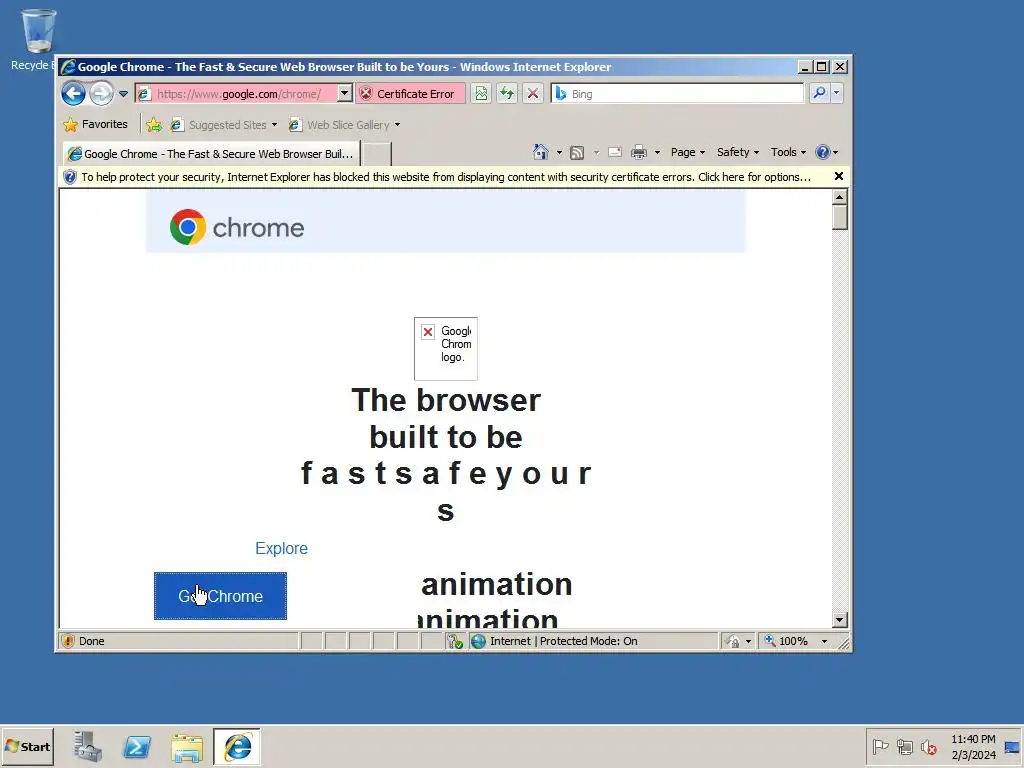Open the Safety menu
The height and width of the screenshot is (768, 1024).
737,152
